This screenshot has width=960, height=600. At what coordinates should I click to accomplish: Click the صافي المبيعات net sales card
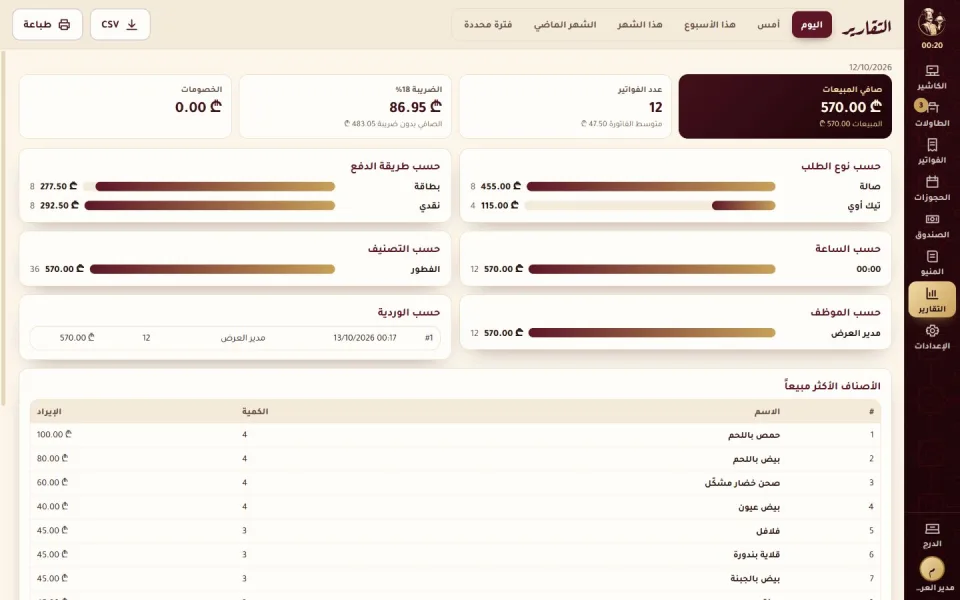(785, 106)
